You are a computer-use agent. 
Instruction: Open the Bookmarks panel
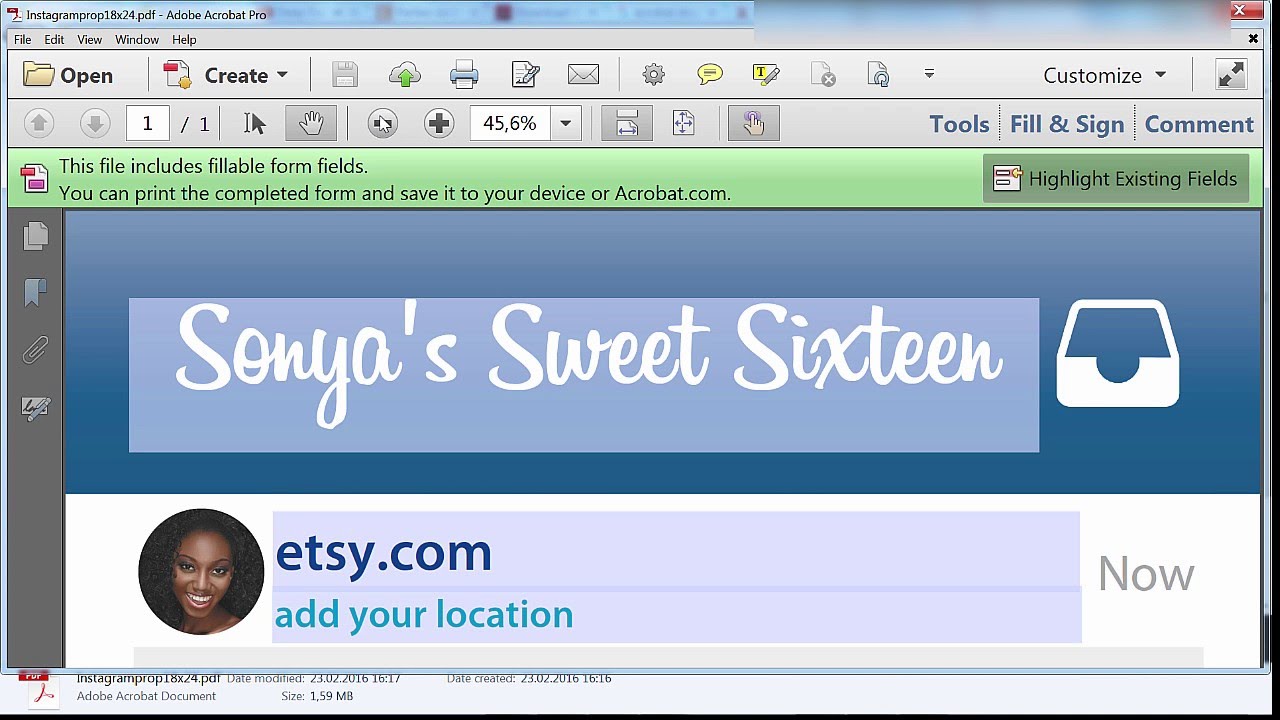tap(35, 292)
